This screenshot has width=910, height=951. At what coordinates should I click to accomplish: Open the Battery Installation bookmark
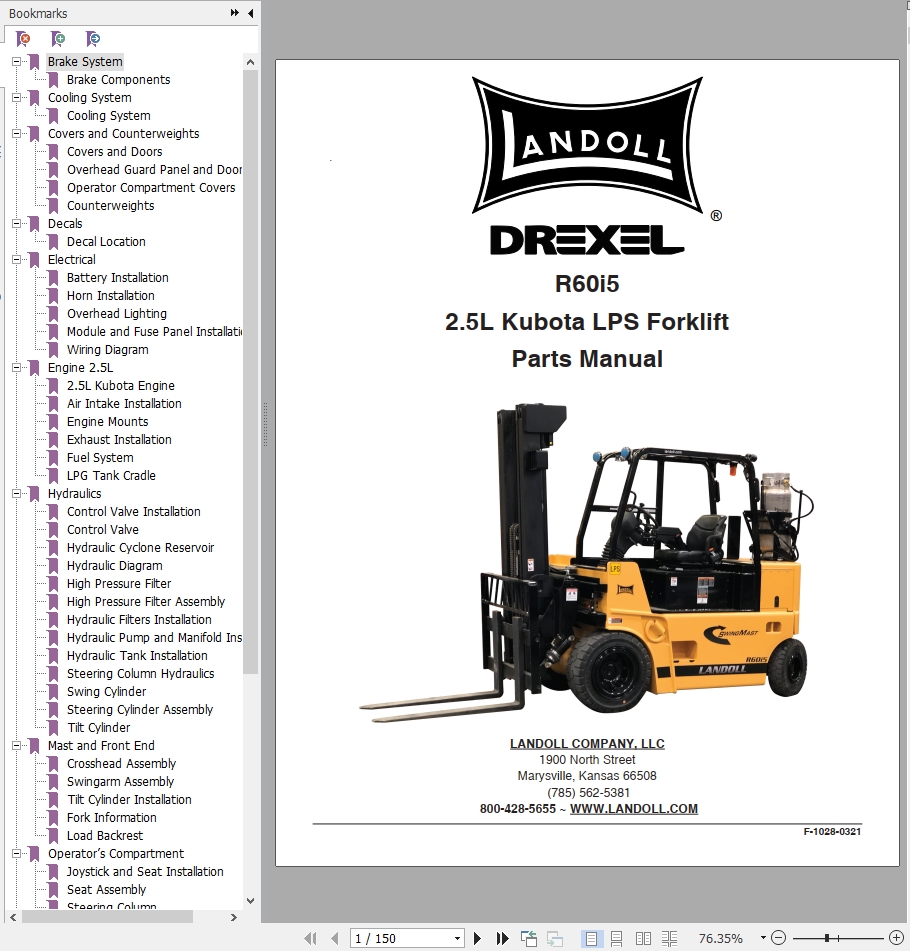point(118,278)
